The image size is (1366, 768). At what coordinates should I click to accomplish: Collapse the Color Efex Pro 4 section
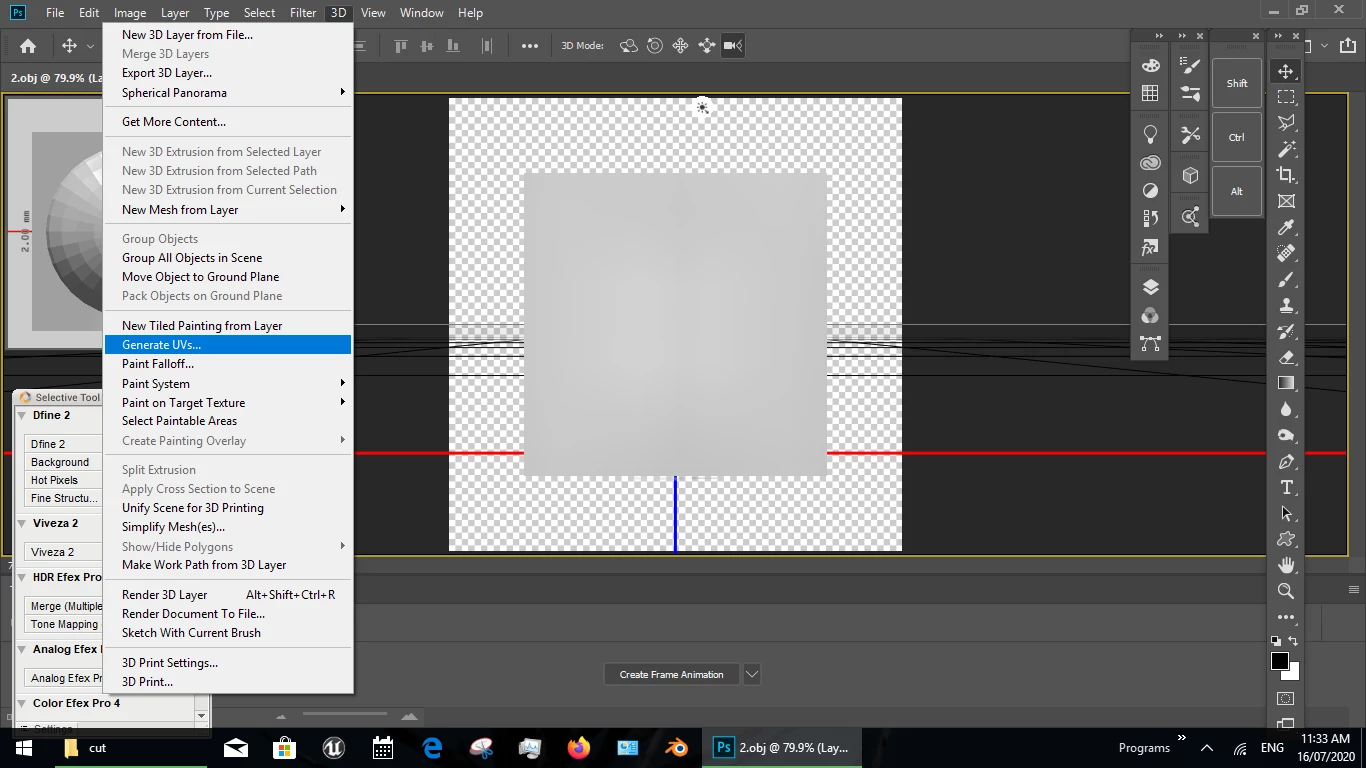coord(22,704)
